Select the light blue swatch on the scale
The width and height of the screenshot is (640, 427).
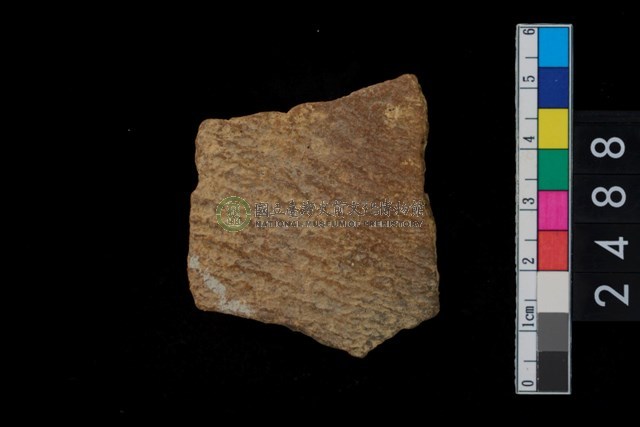coord(553,46)
